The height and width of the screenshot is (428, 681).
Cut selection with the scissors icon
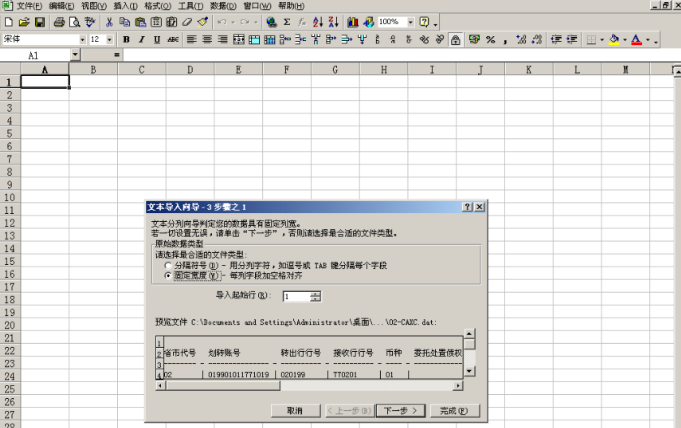point(109,22)
